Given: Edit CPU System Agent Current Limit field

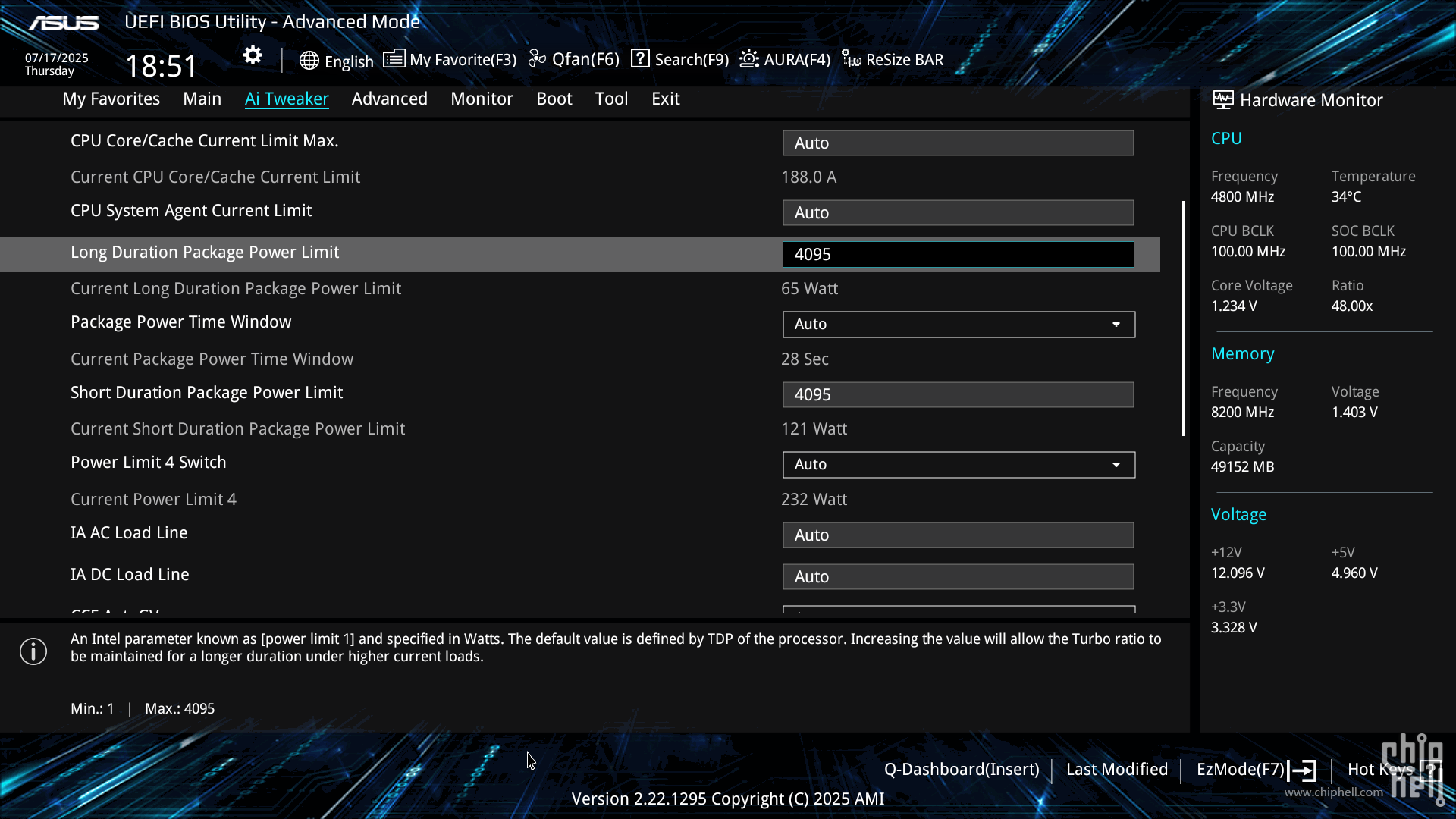Looking at the screenshot, I should [958, 212].
